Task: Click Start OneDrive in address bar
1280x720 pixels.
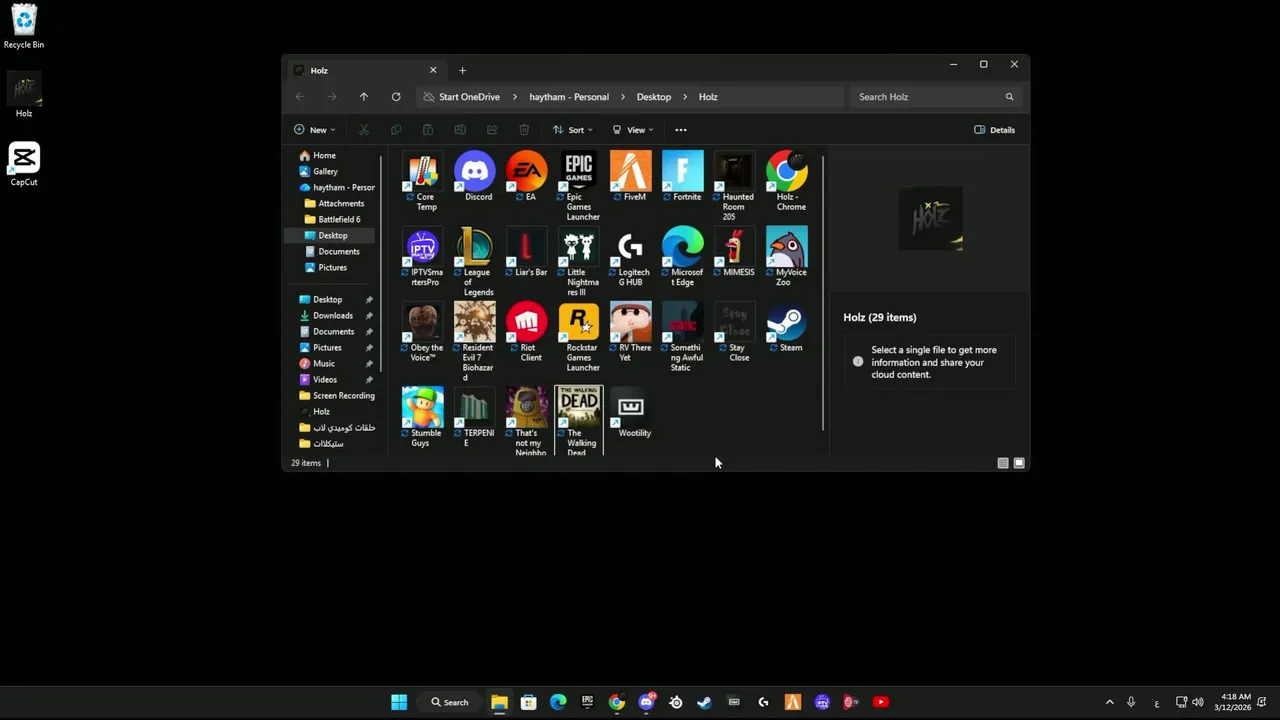Action: click(469, 97)
